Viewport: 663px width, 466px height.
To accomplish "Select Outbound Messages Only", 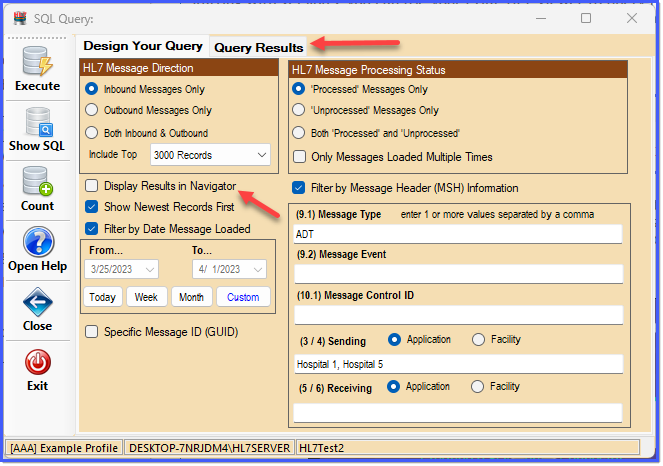I will coord(92,110).
